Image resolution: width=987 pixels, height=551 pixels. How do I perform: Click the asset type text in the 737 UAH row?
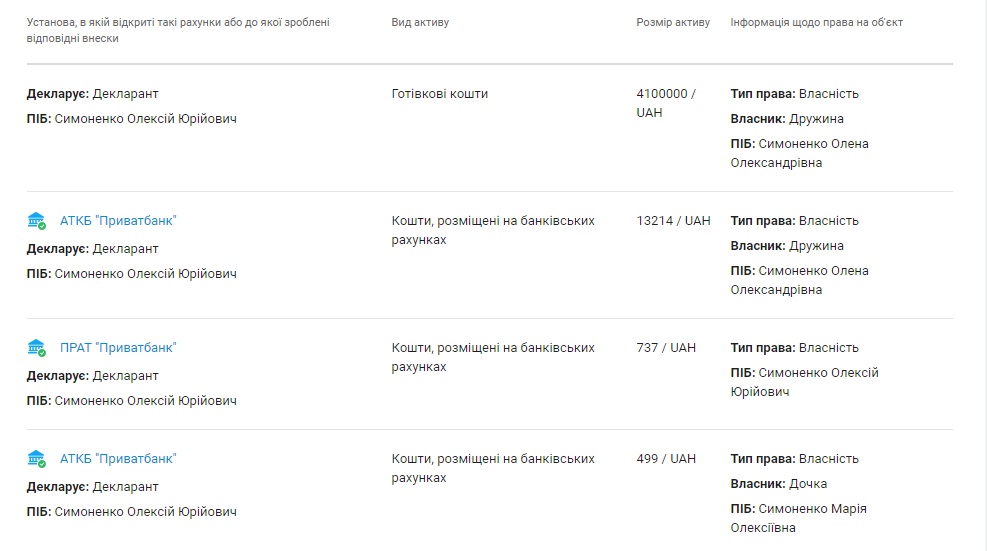click(x=493, y=357)
